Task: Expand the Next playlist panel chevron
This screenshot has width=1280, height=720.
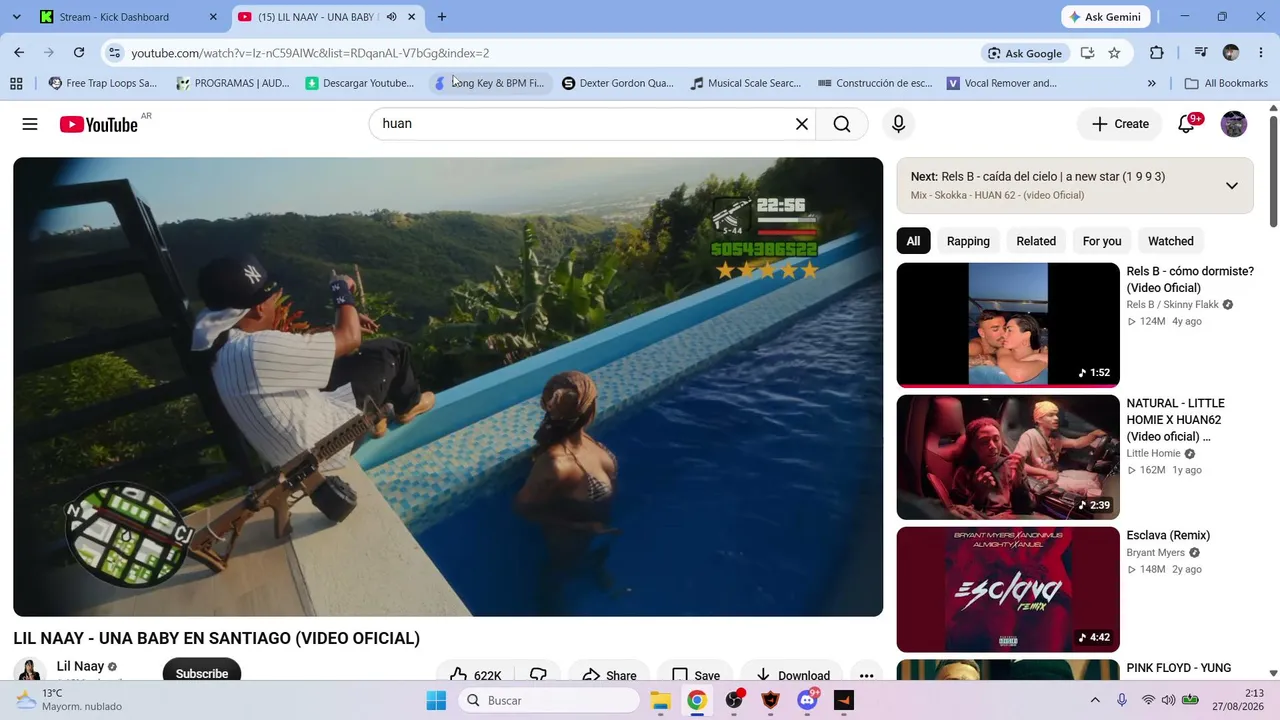Action: [x=1232, y=186]
